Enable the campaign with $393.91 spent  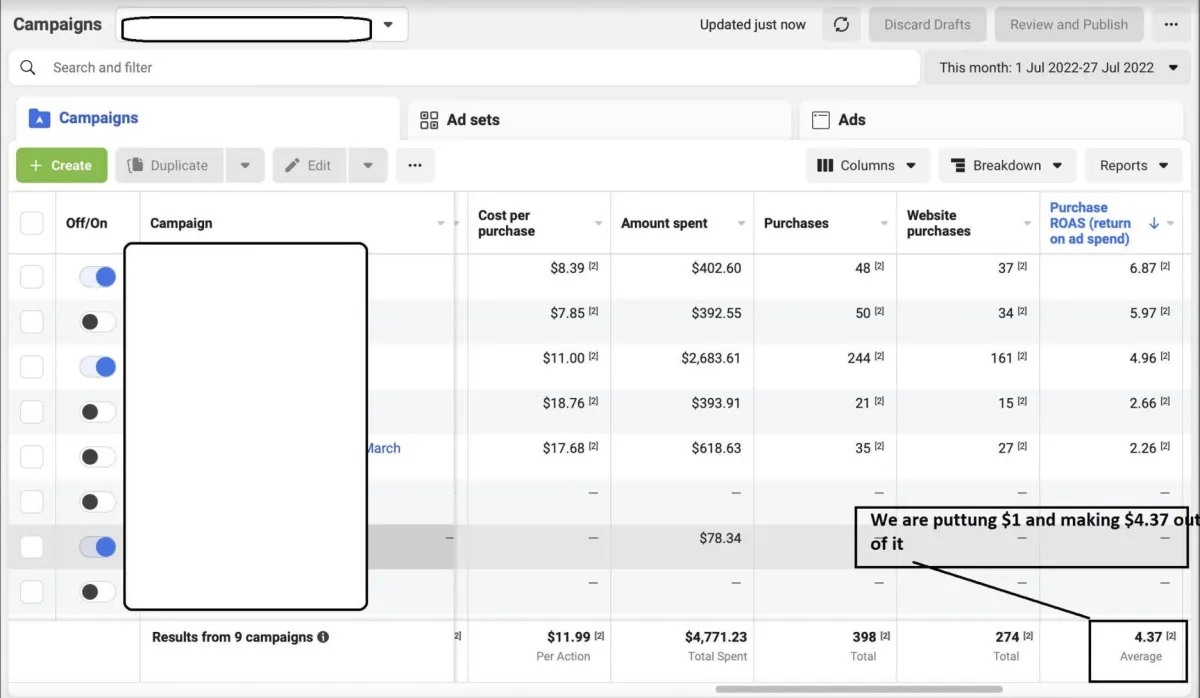98,412
